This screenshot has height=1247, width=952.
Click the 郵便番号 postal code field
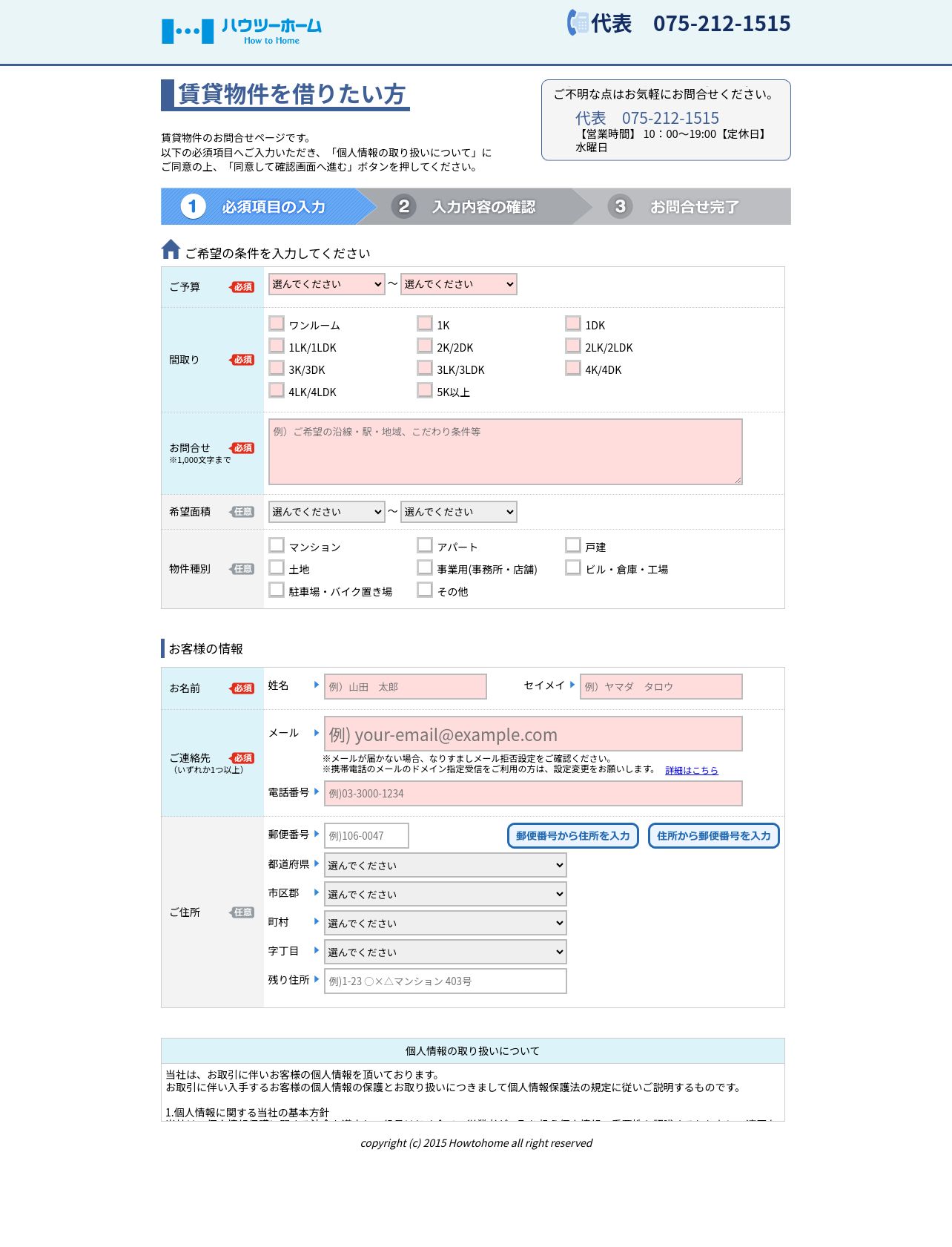click(366, 836)
